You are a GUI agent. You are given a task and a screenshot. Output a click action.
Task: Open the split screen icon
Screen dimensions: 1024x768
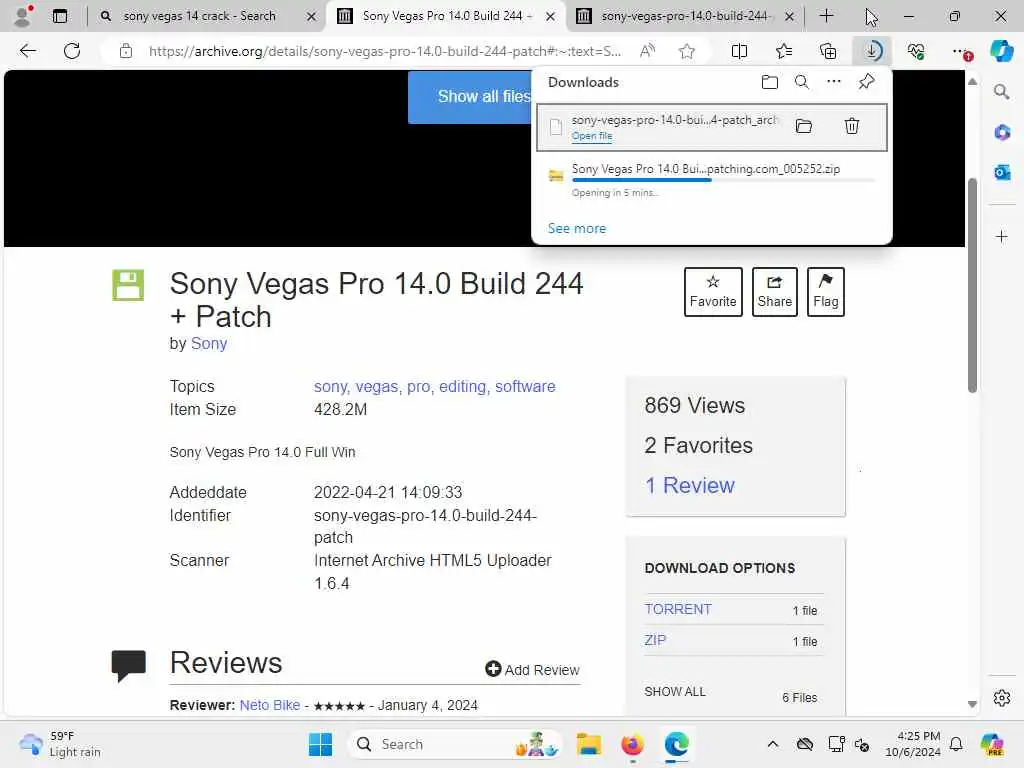[739, 51]
